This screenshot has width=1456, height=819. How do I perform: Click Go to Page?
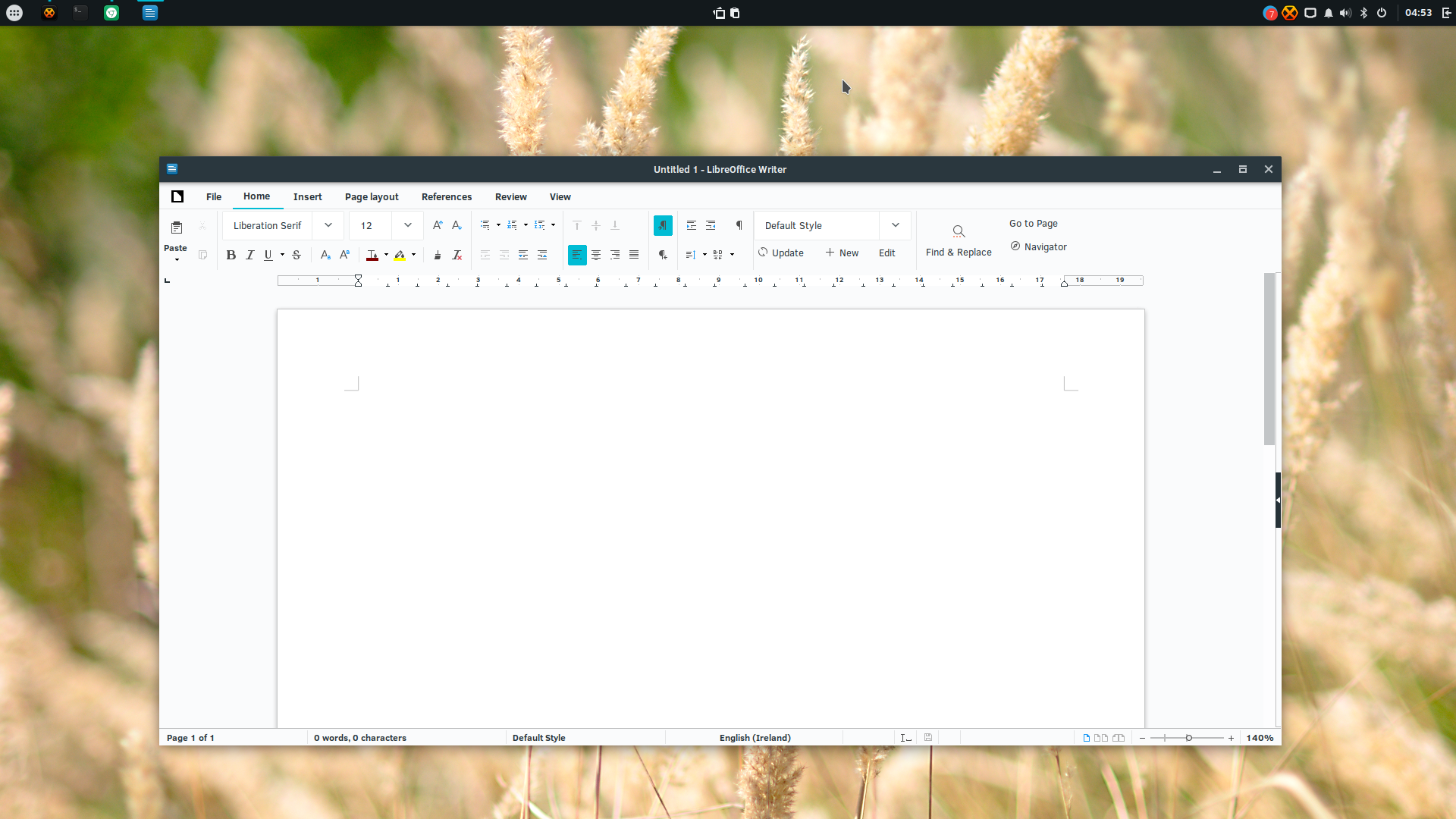click(x=1034, y=224)
